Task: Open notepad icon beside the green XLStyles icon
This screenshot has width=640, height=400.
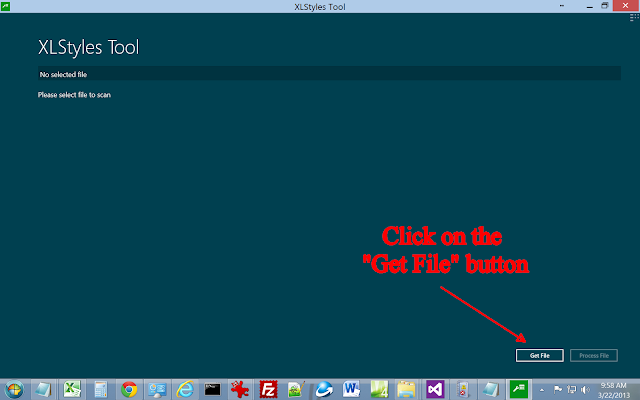Action: point(490,389)
